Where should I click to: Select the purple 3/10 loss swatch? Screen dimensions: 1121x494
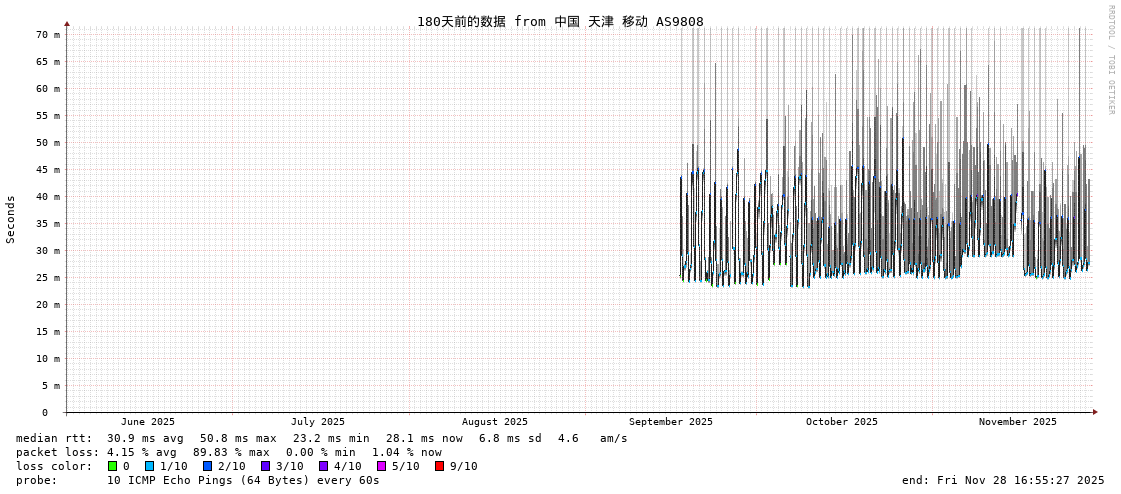click(265, 466)
